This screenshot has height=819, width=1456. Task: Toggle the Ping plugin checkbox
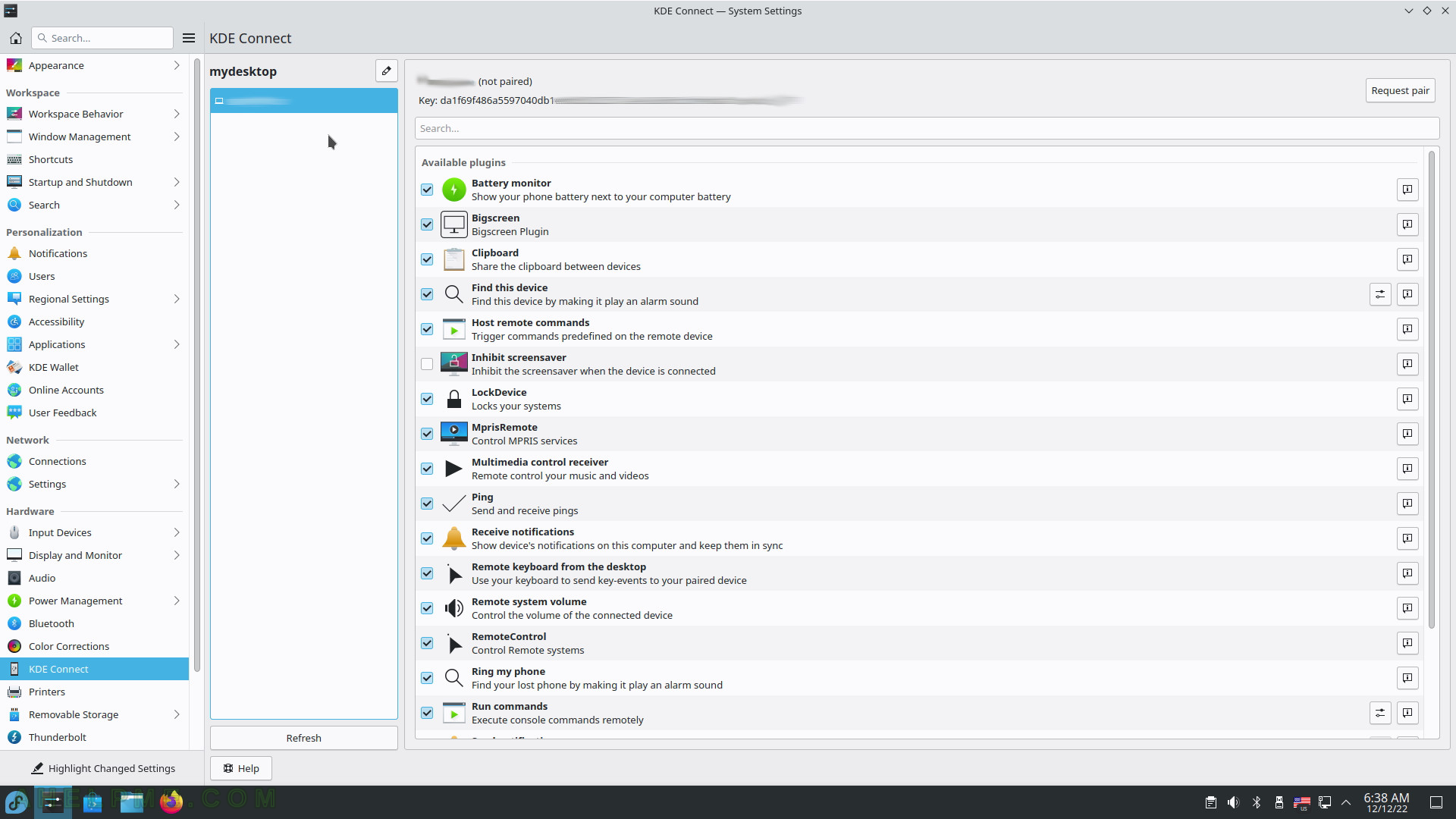coord(427,504)
